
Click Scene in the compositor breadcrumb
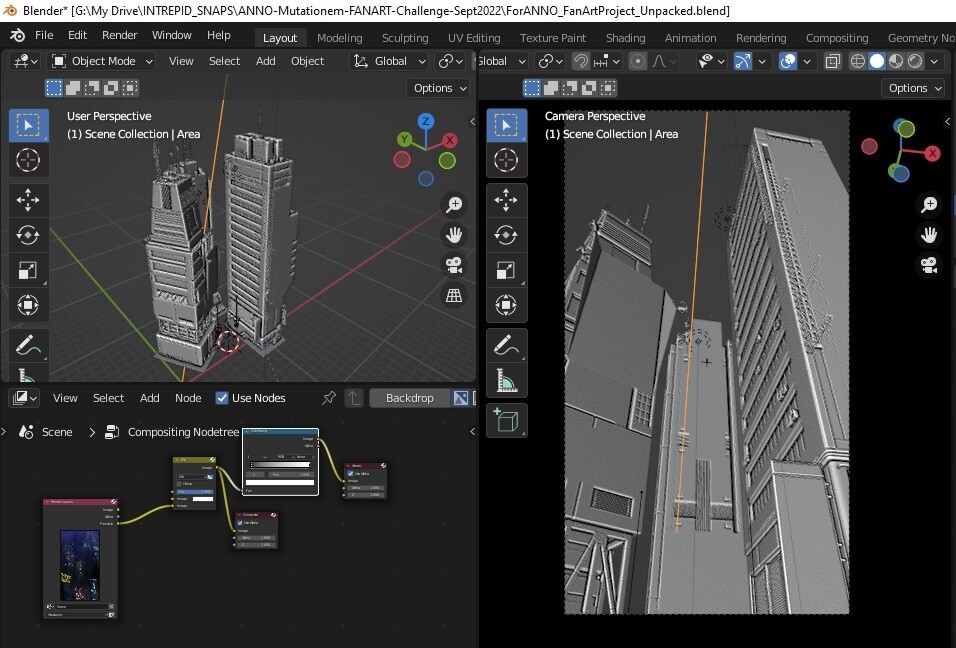(57, 432)
